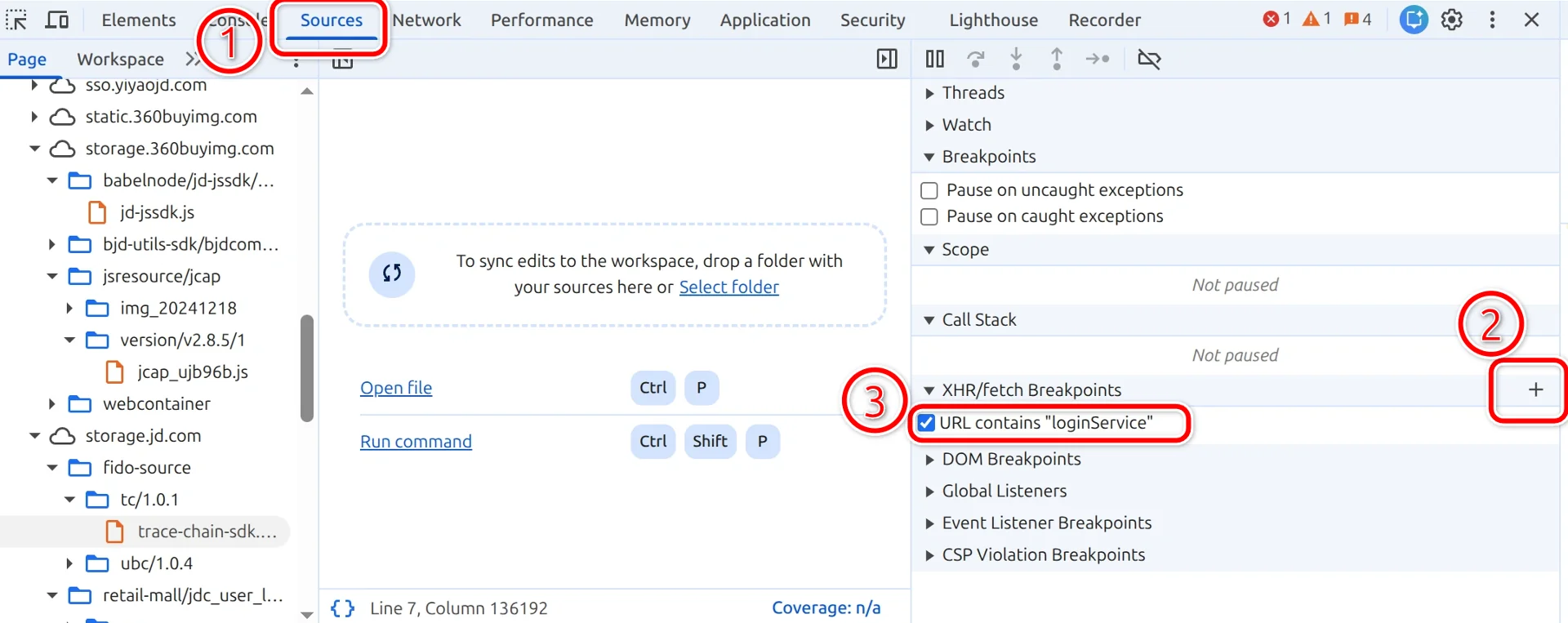Screen dimensions: 1568x623
Task: Click the deactivate breakpoints icon
Action: click(1149, 59)
